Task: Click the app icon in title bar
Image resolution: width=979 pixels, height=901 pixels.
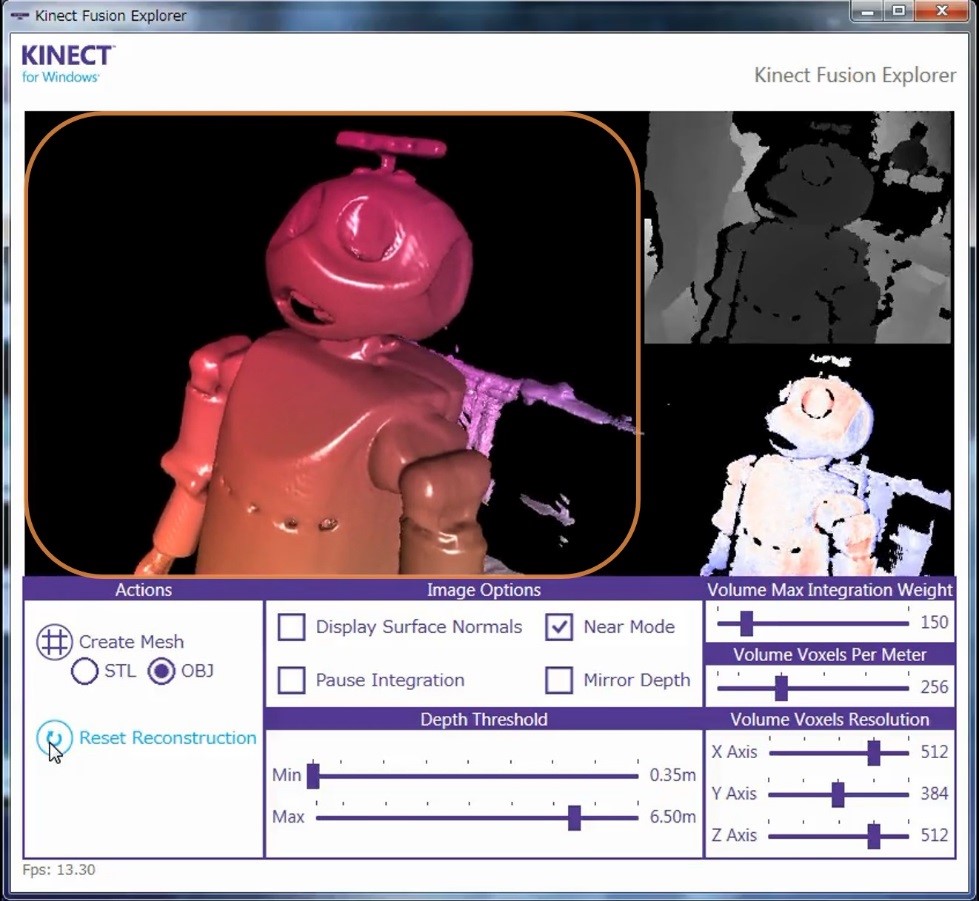Action: point(18,15)
